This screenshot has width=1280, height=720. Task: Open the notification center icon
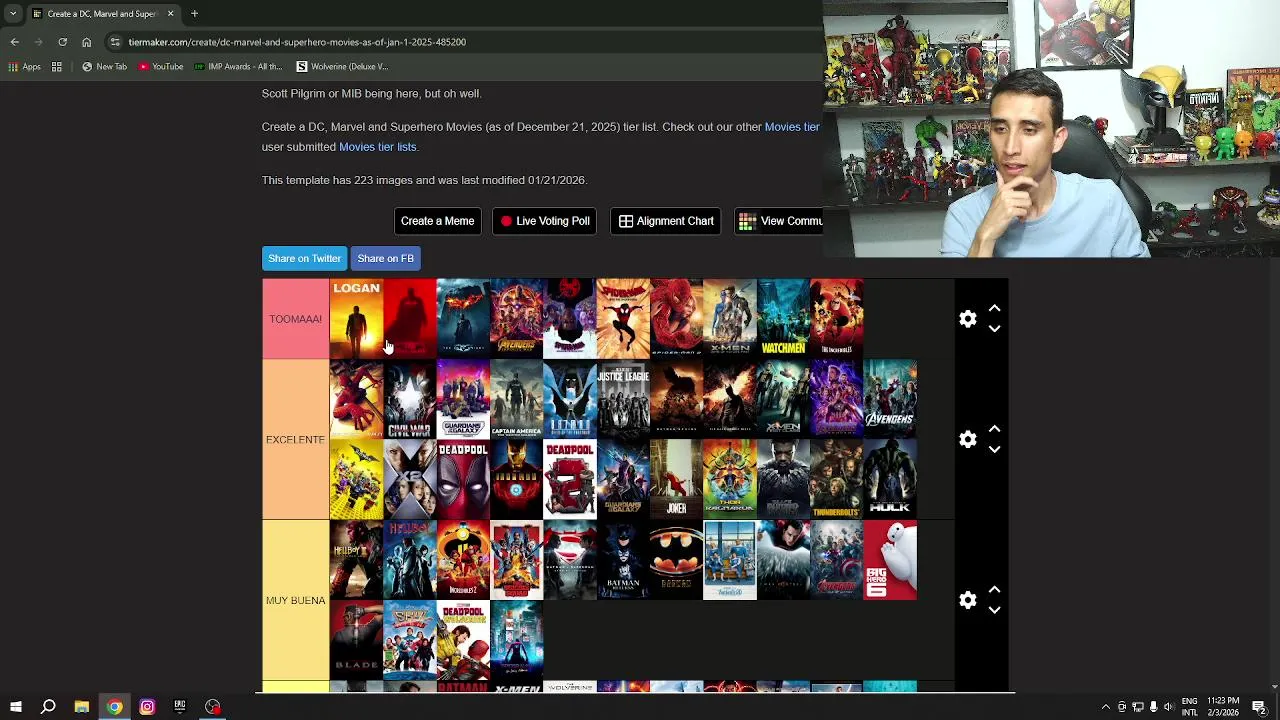(1259, 707)
